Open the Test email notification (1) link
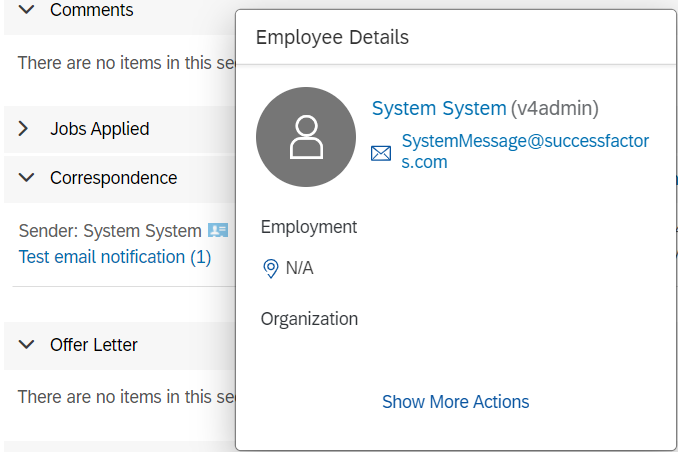The width and height of the screenshot is (678, 452). pyautogui.click(x=115, y=257)
